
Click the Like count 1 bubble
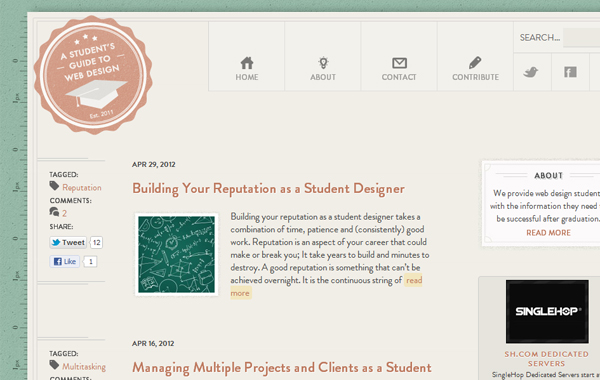(91, 261)
